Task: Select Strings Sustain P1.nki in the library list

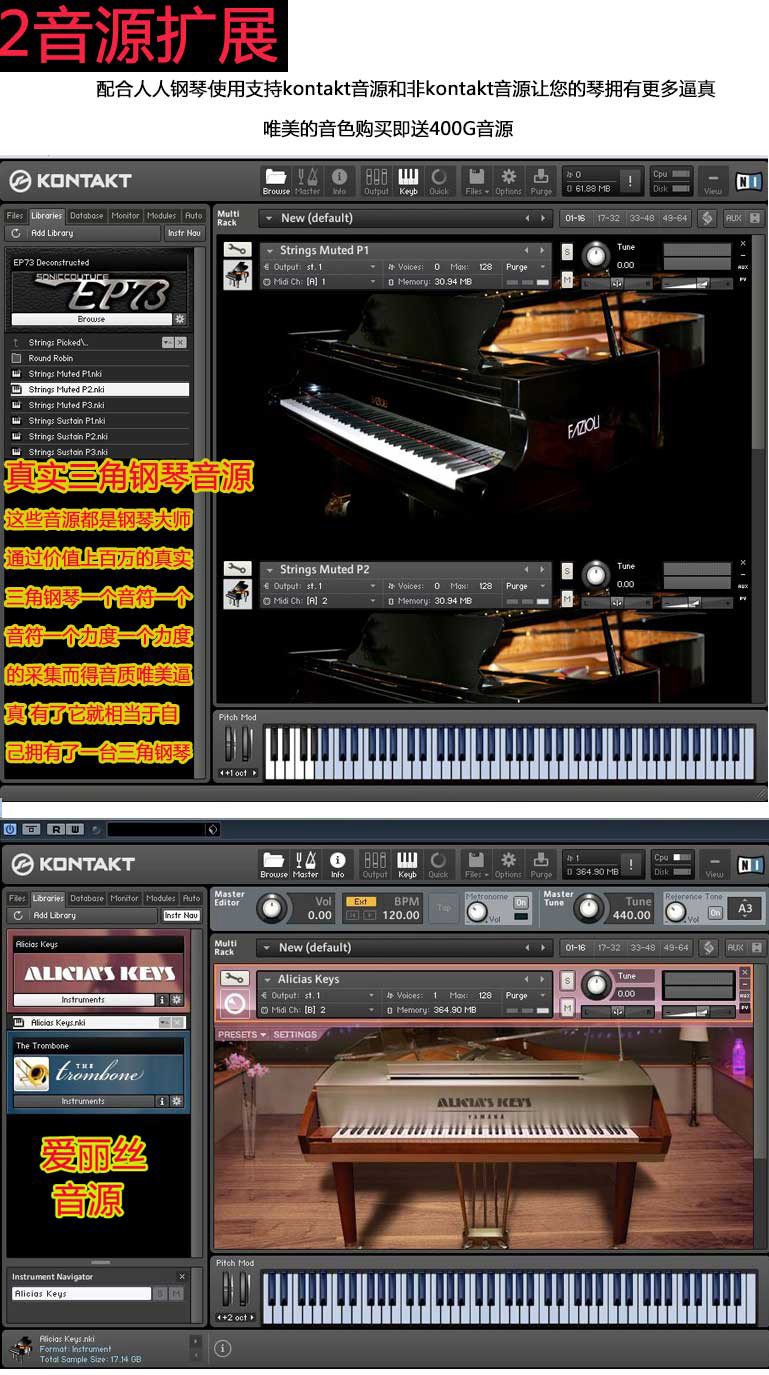Action: click(x=98, y=421)
